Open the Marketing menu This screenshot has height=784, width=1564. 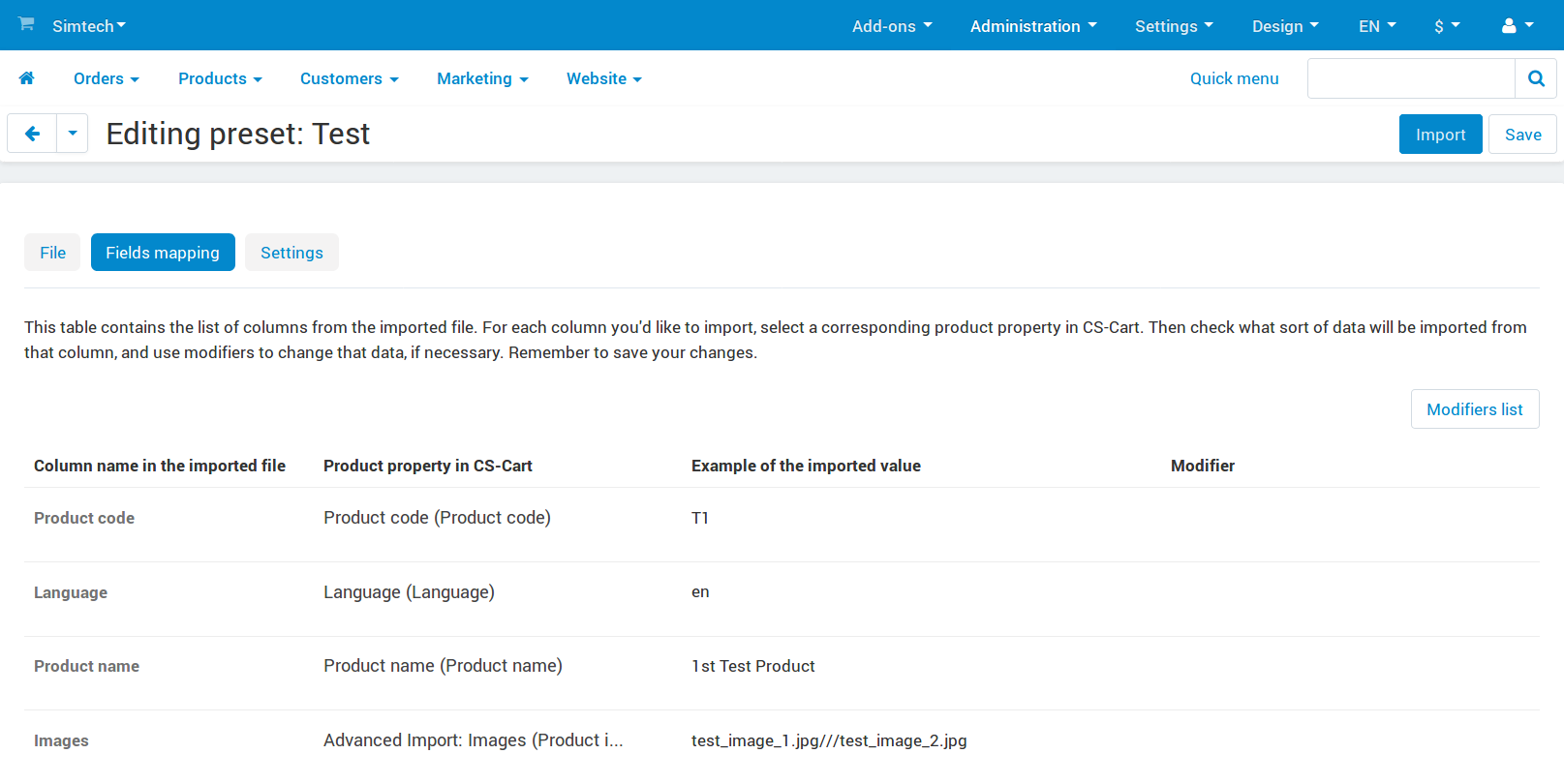click(482, 78)
